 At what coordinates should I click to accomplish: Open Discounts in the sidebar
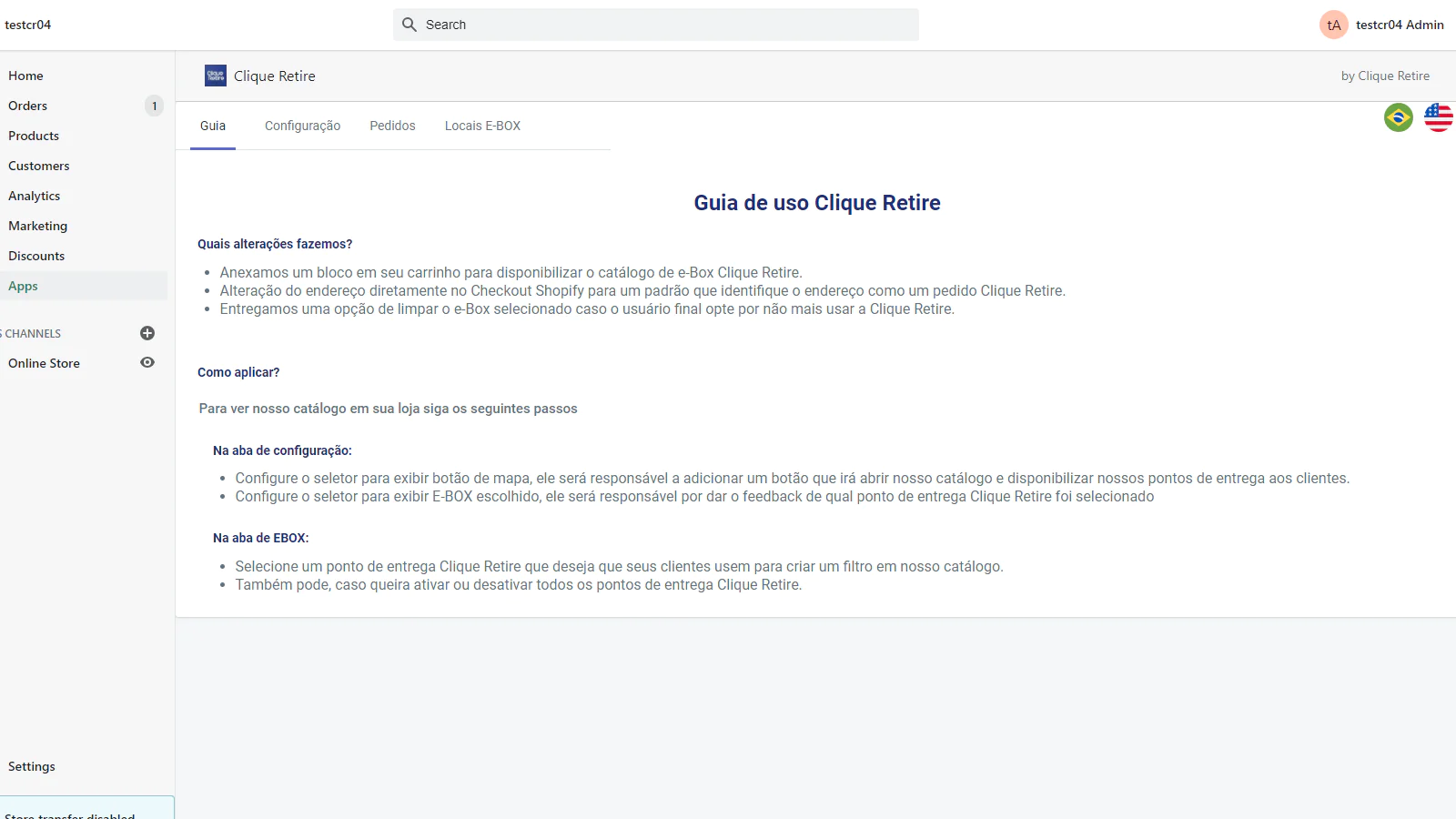36,256
